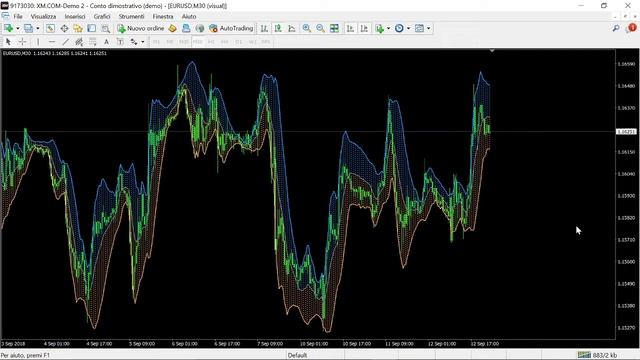Toggle the Navigator folder-star icon

(78, 28)
